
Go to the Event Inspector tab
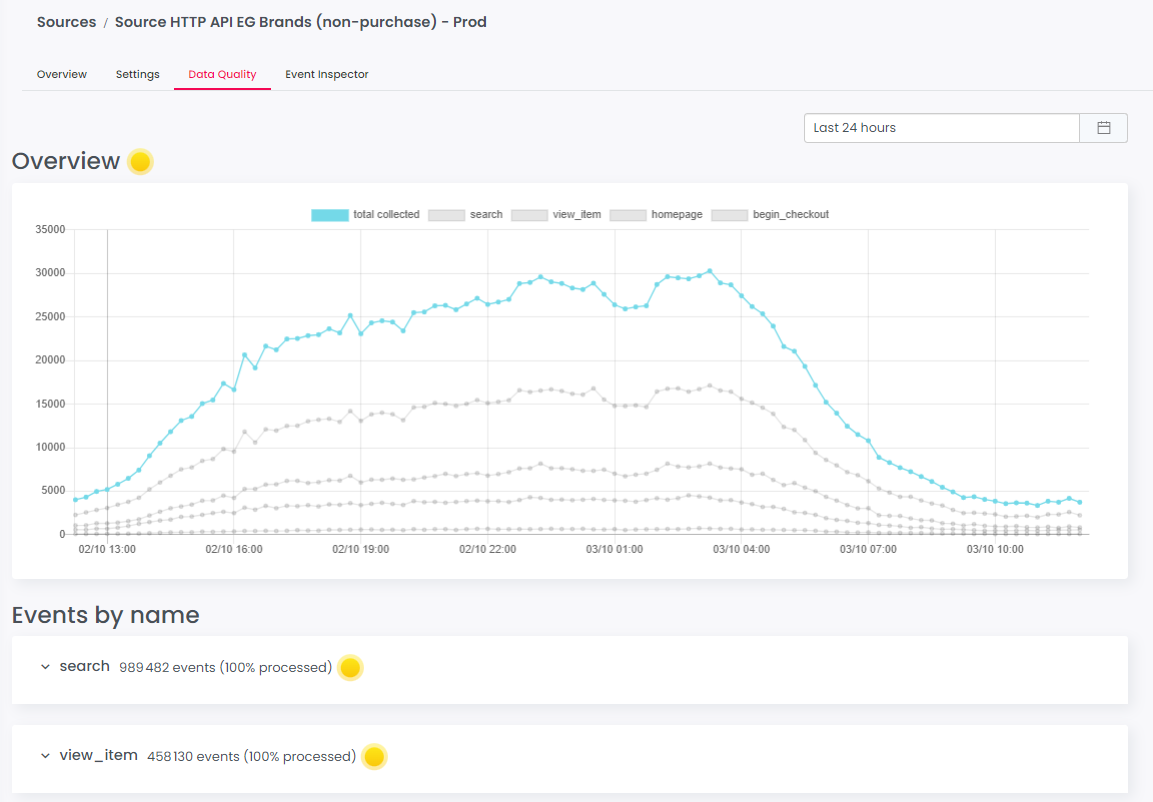point(326,75)
